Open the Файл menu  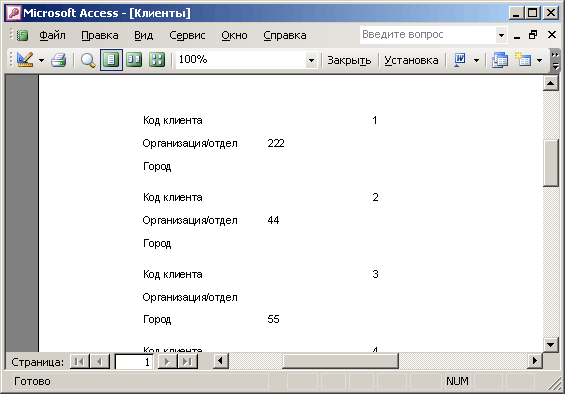tap(52, 35)
